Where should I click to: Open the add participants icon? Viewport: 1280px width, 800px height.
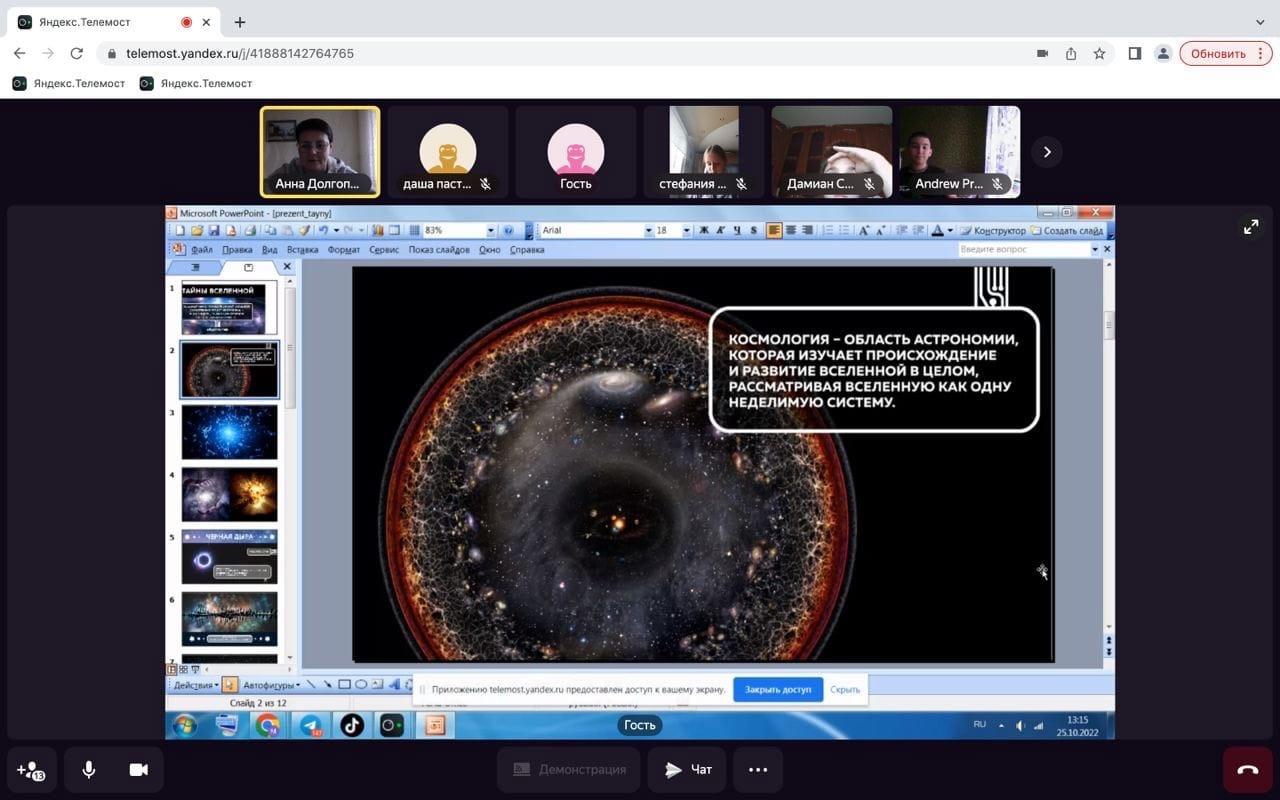[31, 770]
